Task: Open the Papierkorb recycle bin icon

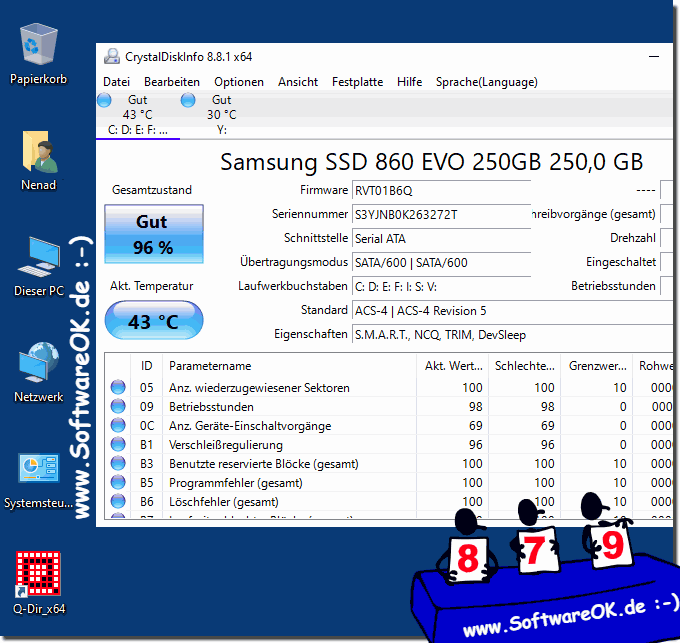Action: (x=39, y=45)
